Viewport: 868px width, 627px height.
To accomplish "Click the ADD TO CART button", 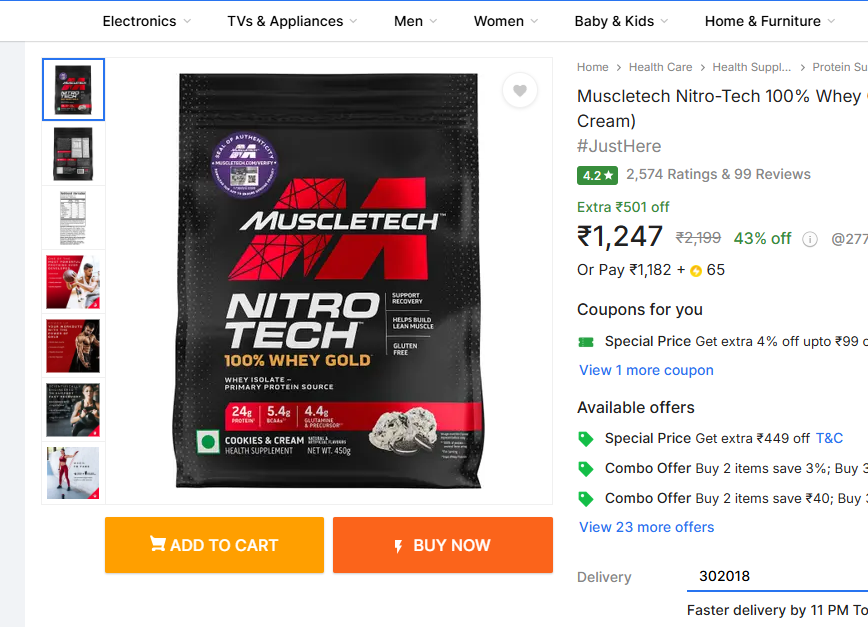I will [x=214, y=545].
